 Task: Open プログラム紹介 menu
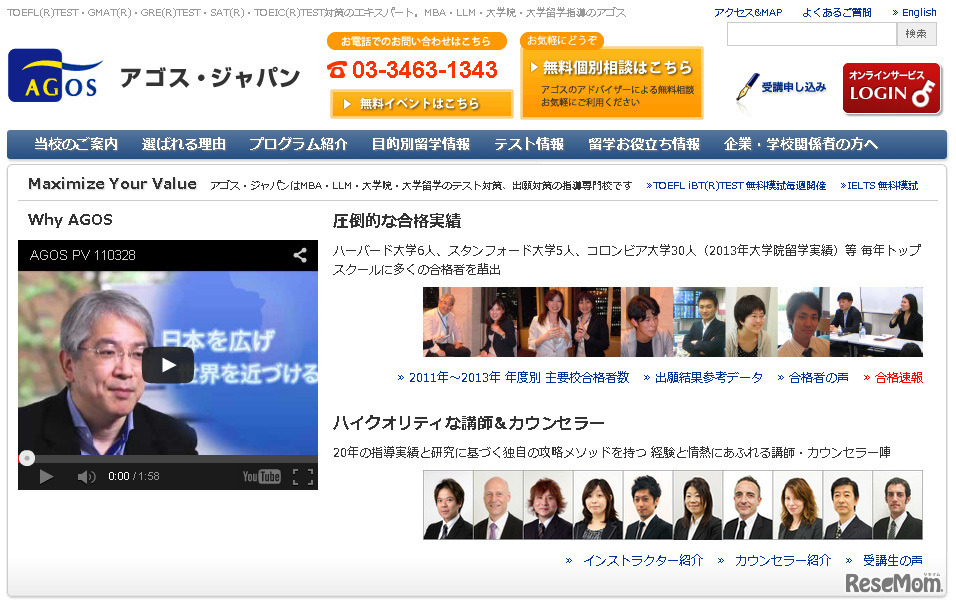click(298, 144)
